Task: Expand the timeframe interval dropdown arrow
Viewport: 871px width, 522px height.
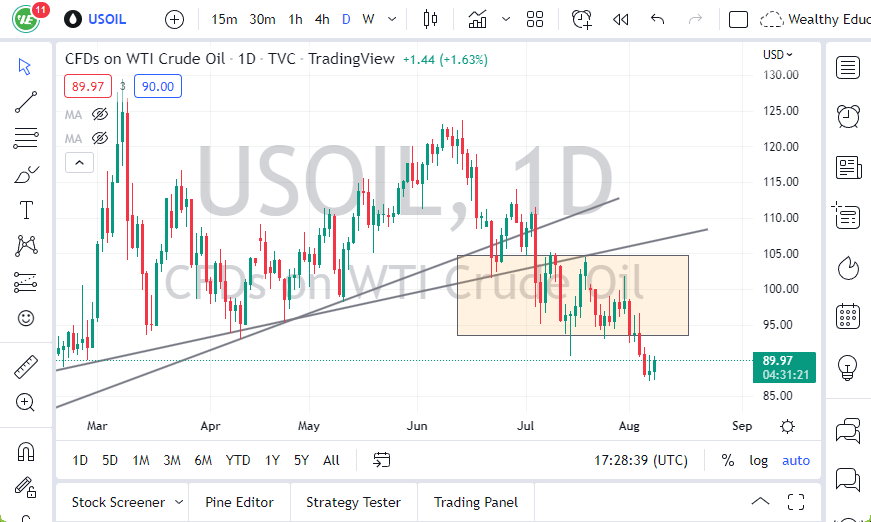Action: point(390,19)
